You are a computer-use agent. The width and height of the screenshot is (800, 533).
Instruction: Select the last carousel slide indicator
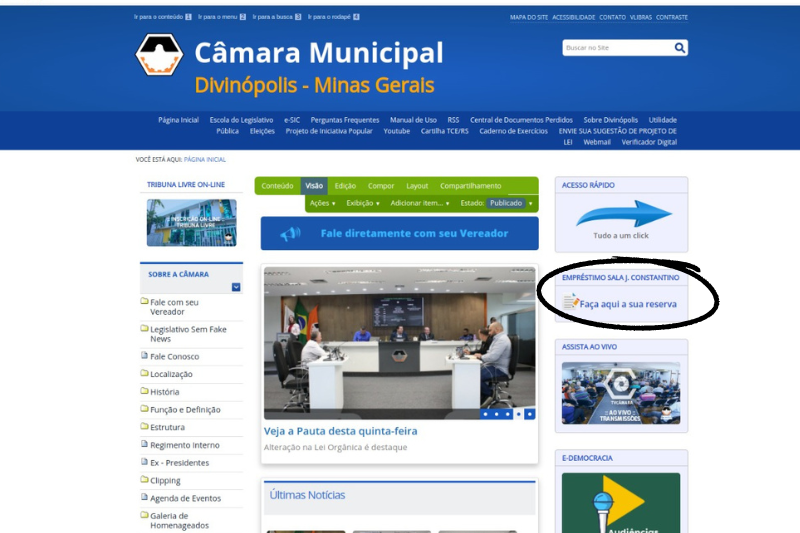[x=530, y=414]
